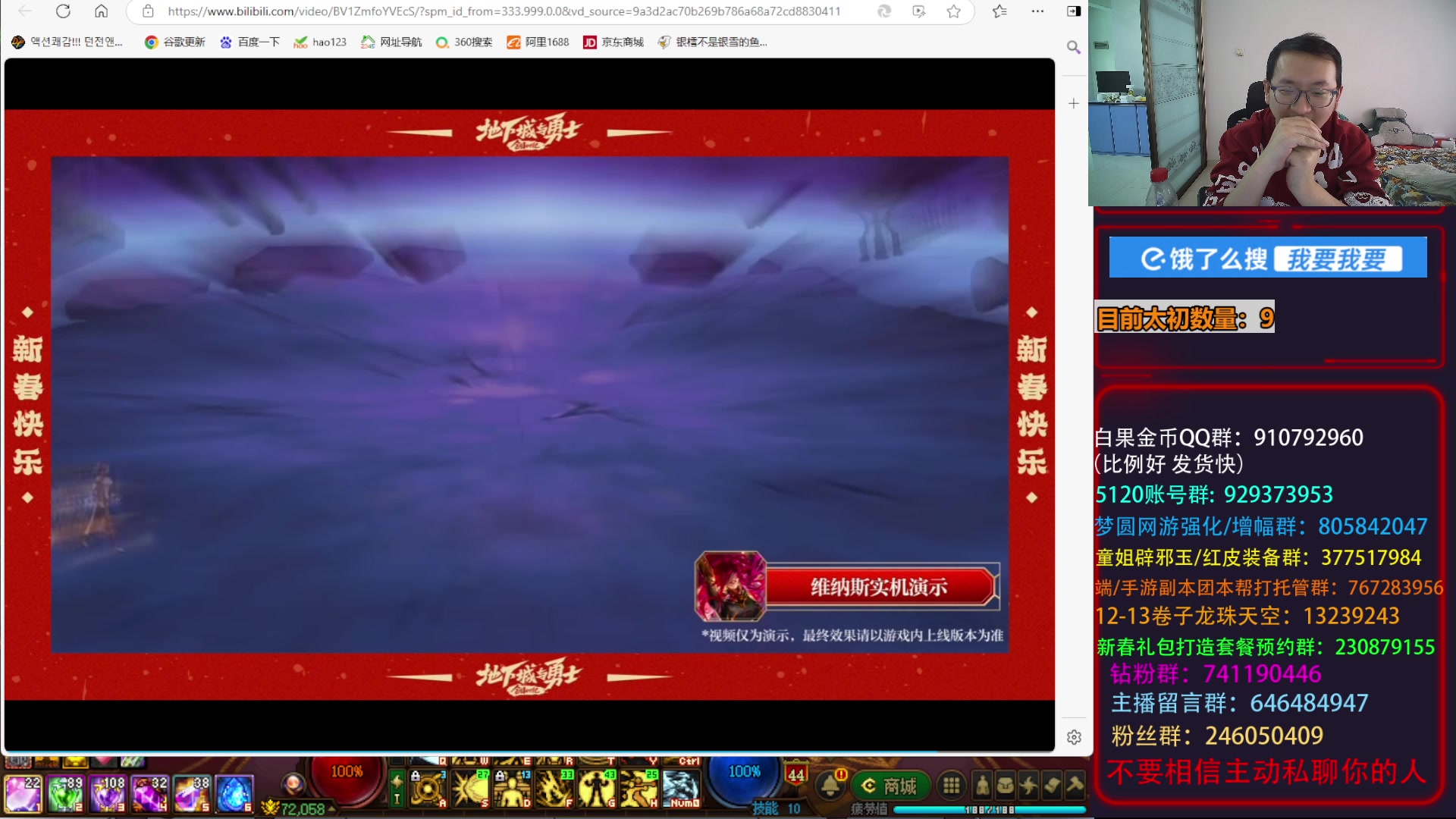Viewport: 1456px width, 819px height.
Task: Open browser settings and more menu
Action: click(1037, 11)
